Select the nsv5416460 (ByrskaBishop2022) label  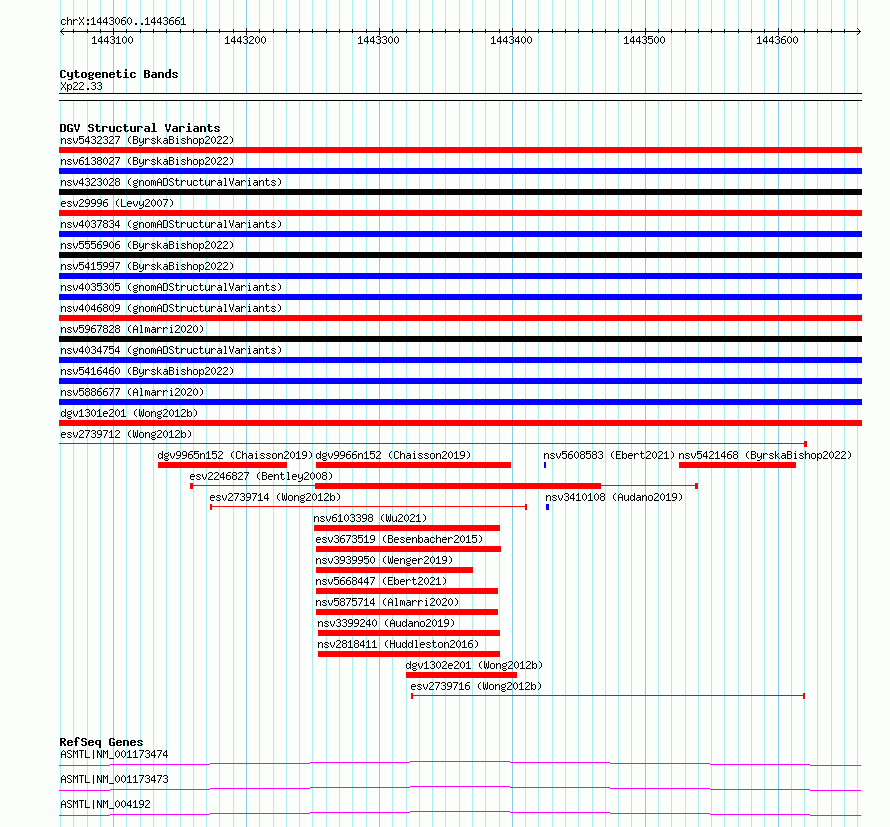click(147, 371)
